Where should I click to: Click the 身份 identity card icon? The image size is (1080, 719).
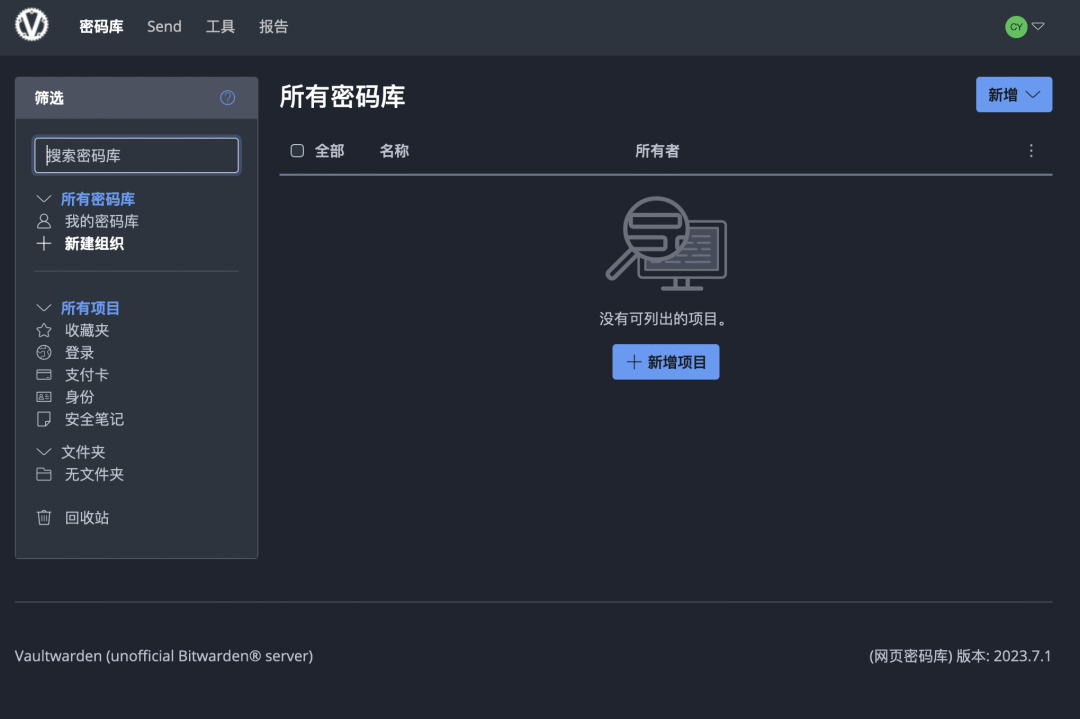coord(44,396)
